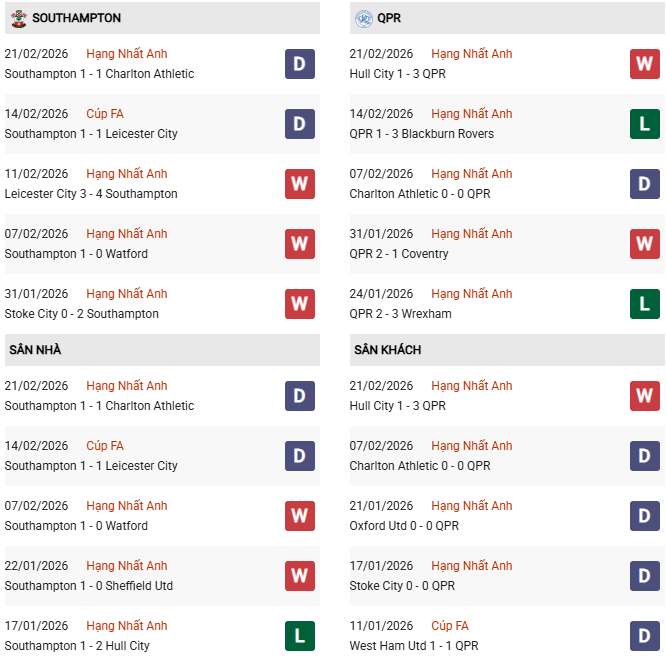Open the Southampton 1 - 0 Sheffield Utd match
This screenshot has width=666, height=660.
(89, 586)
